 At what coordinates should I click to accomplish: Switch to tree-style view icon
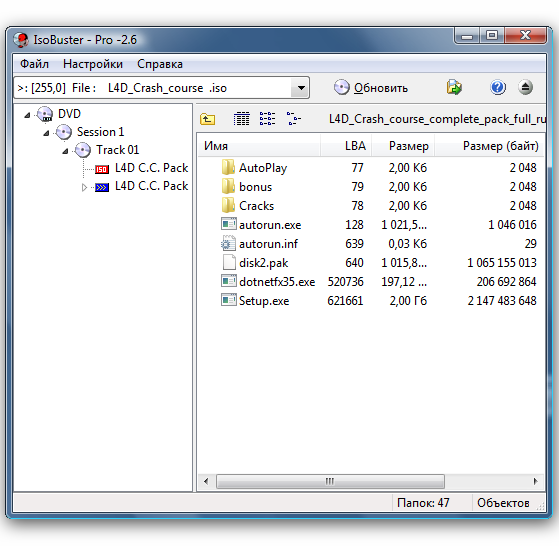click(293, 119)
